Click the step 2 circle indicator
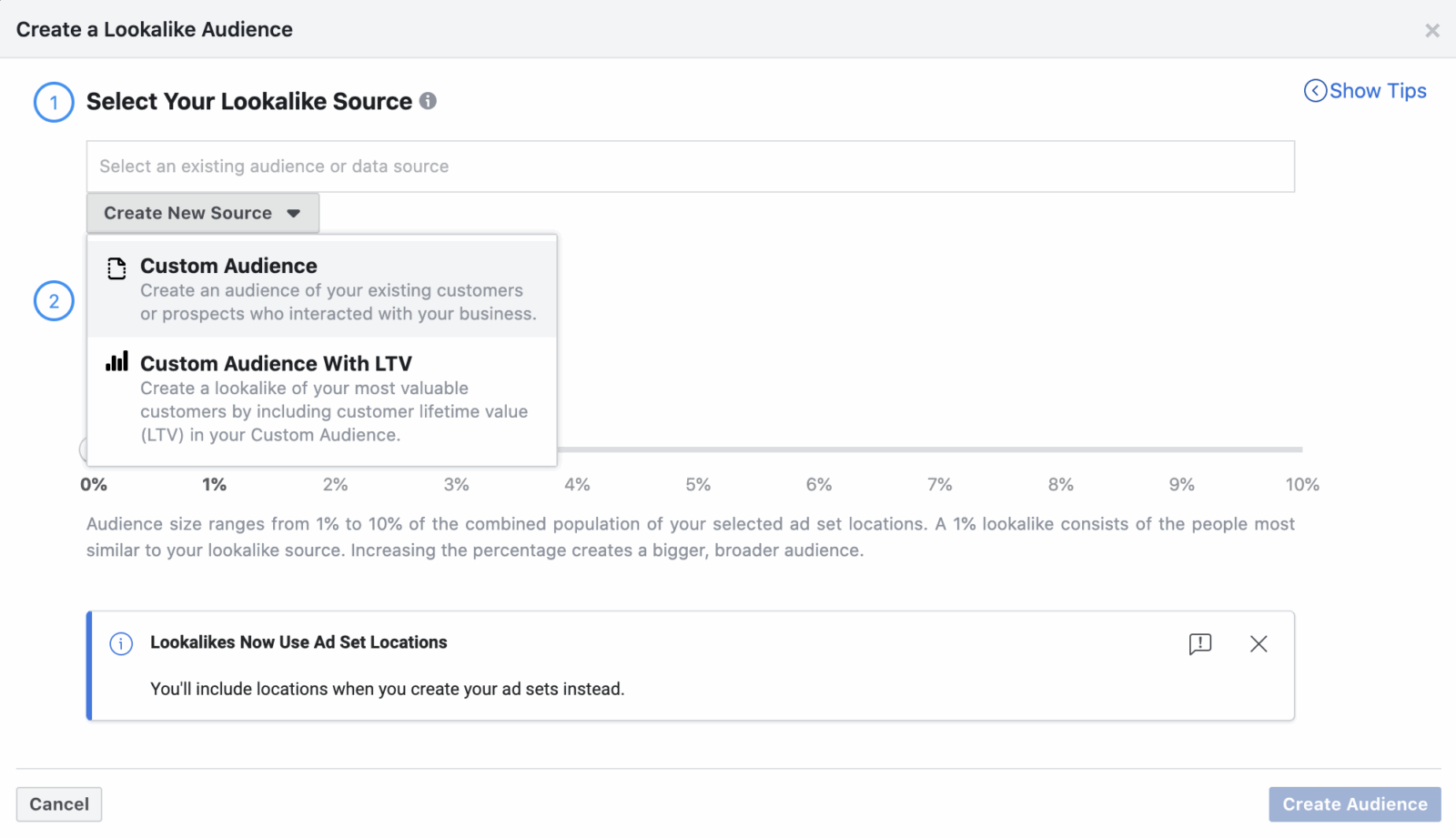This screenshot has height=838, width=1456. 53,300
